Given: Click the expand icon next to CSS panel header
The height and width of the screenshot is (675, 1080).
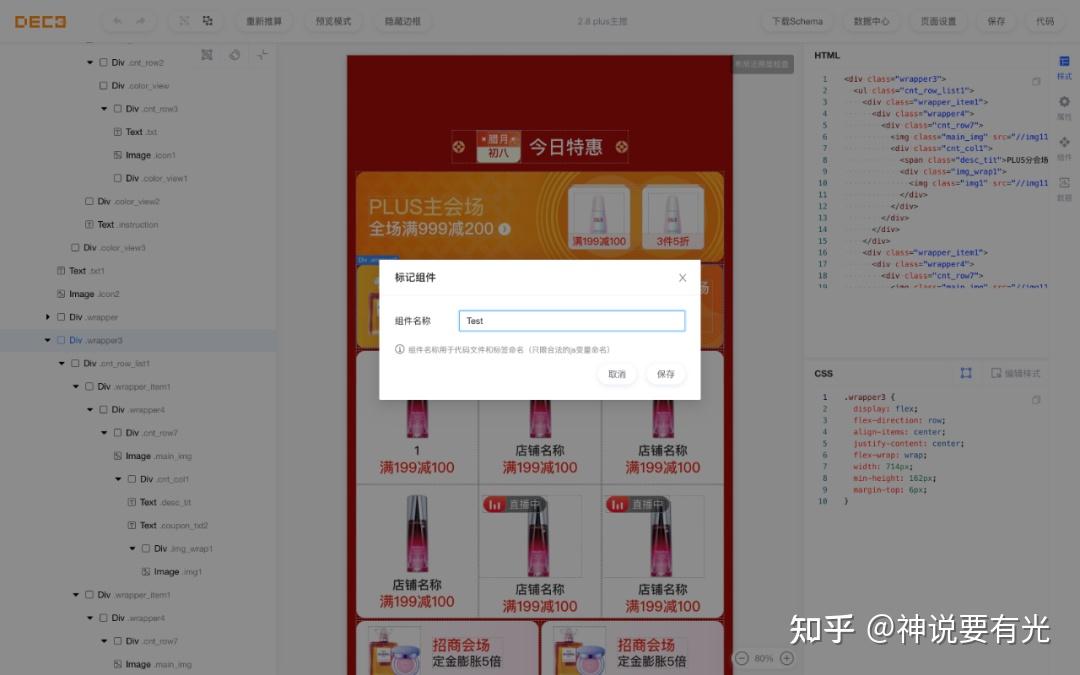Looking at the screenshot, I should click(x=966, y=373).
